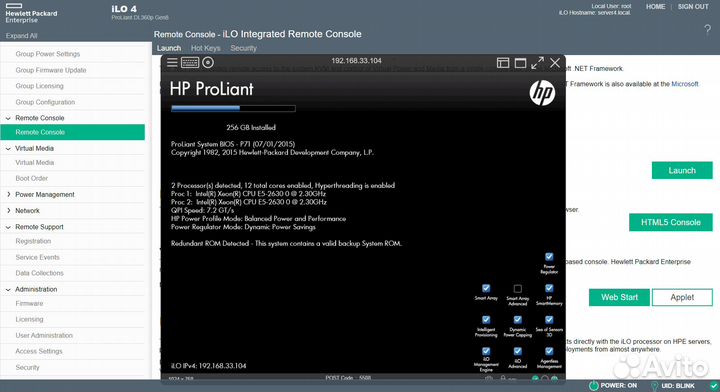Viewport: 720px width, 392px height.
Task: Switch to the Hot Keys tab
Action: coord(205,48)
